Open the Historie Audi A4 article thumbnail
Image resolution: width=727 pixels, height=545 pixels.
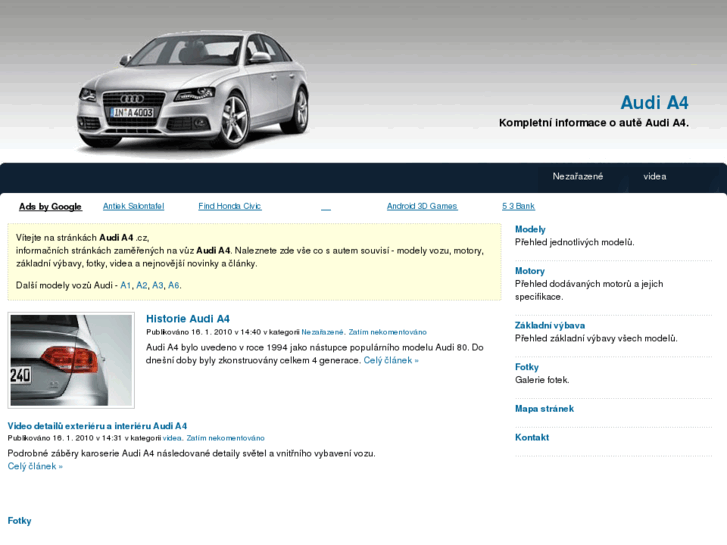(71, 360)
